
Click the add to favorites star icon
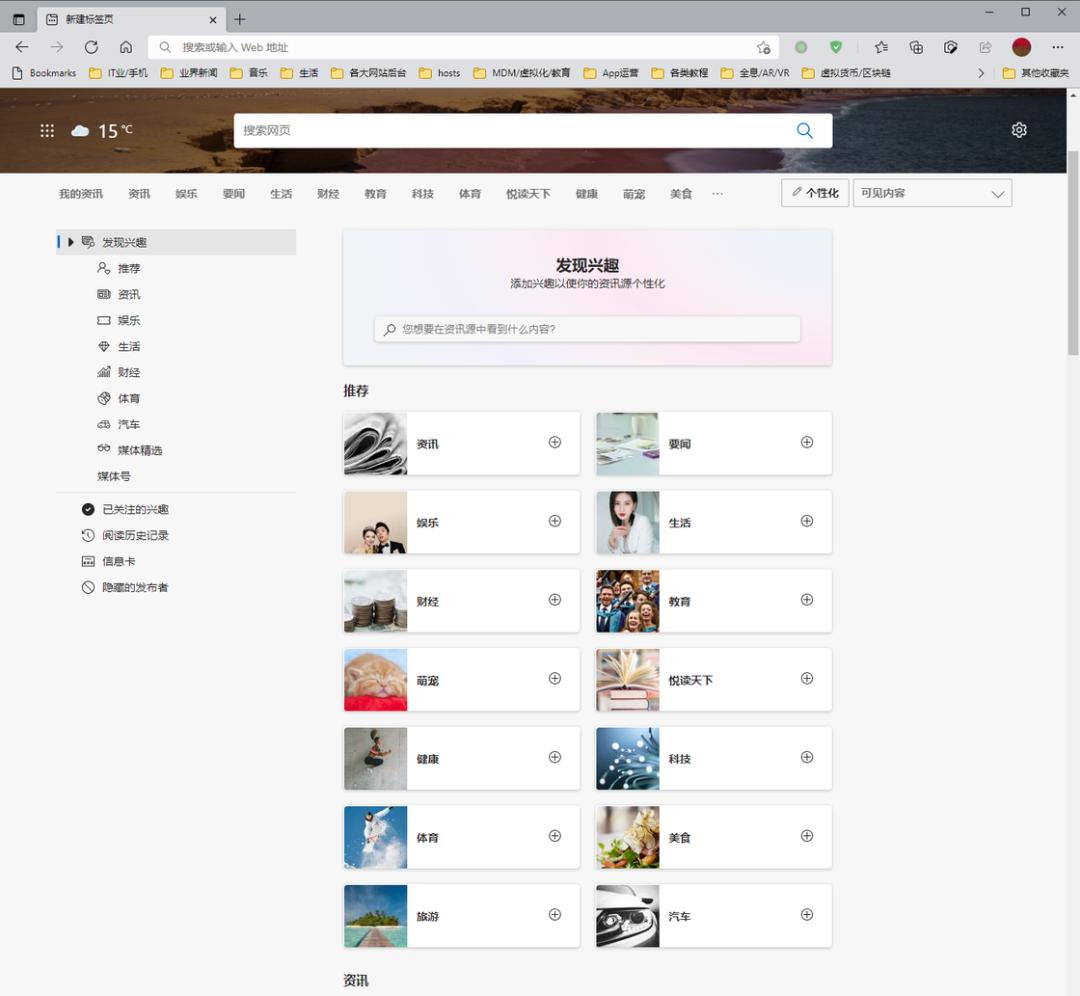pos(763,47)
